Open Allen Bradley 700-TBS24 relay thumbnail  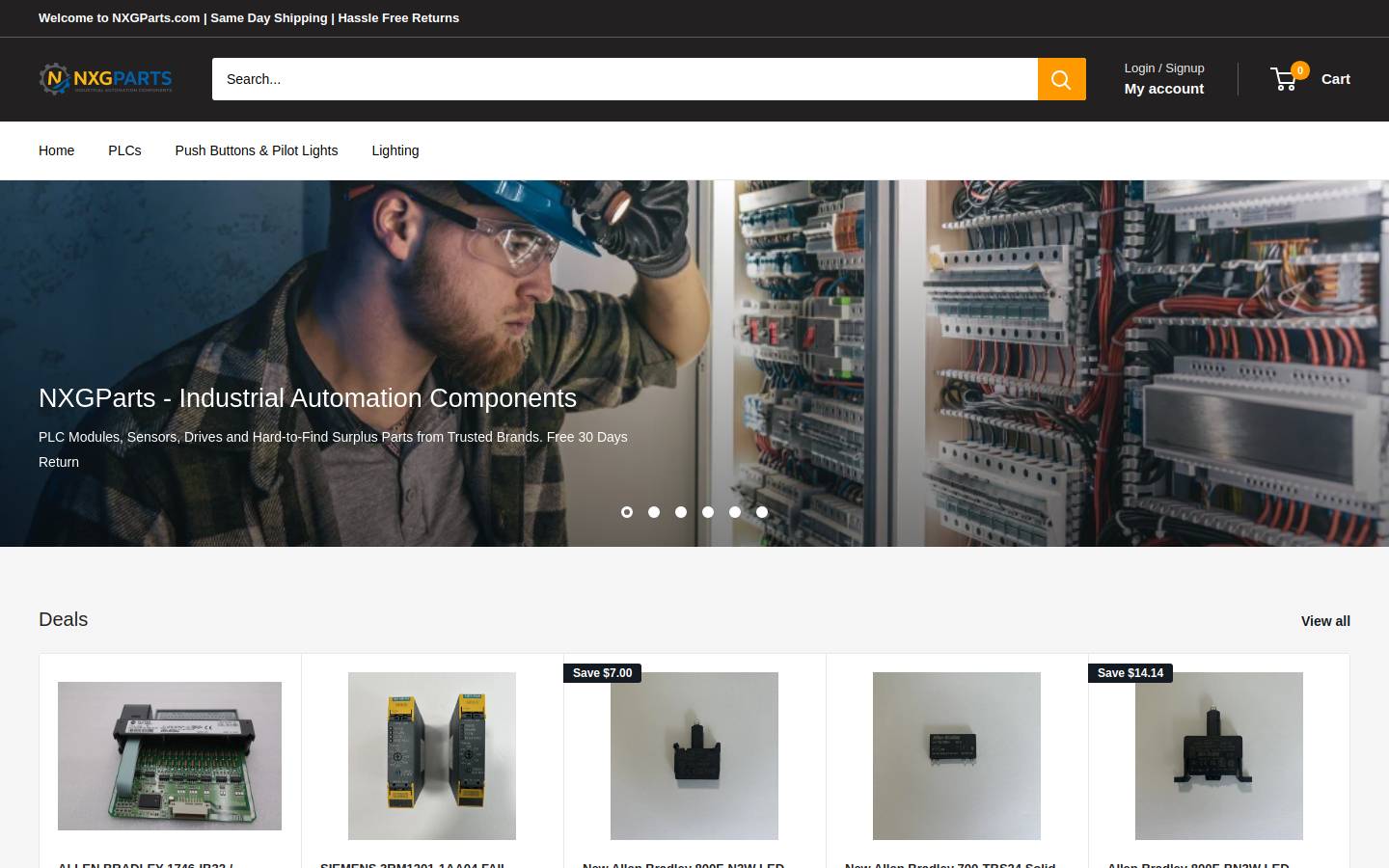click(x=957, y=756)
